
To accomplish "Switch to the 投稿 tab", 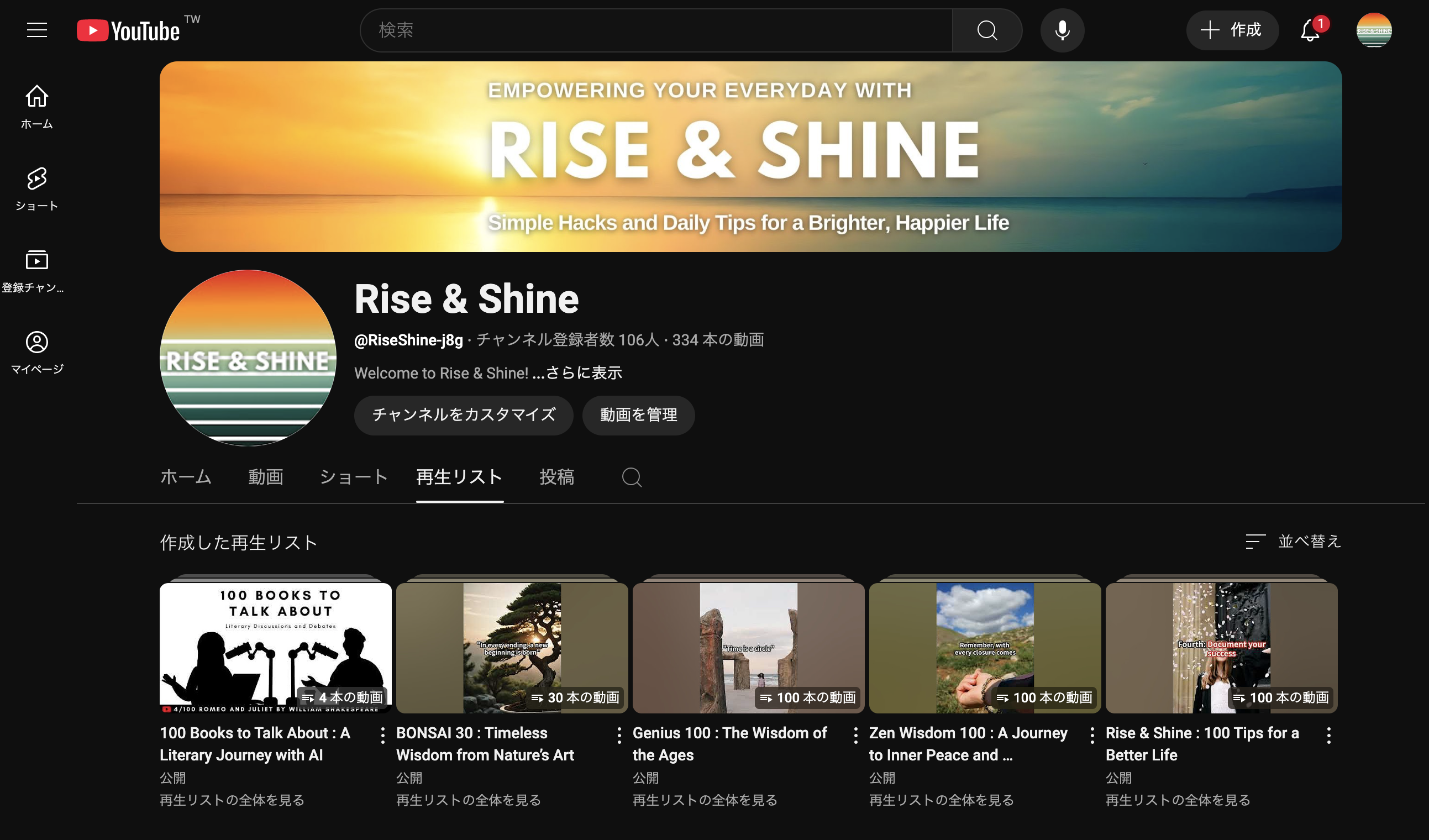I will [x=556, y=477].
